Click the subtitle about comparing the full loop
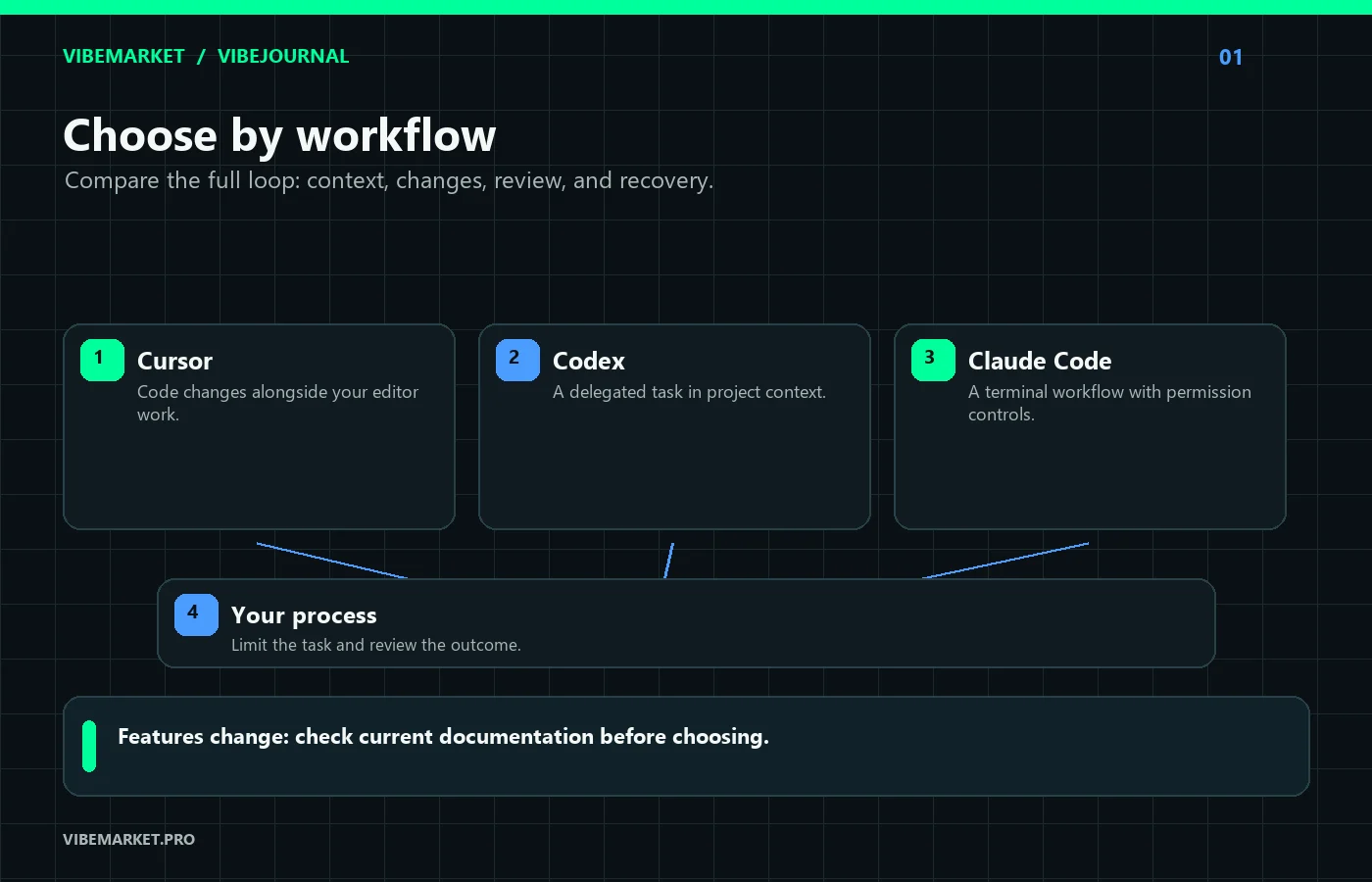This screenshot has height=882, width=1372. point(389,180)
